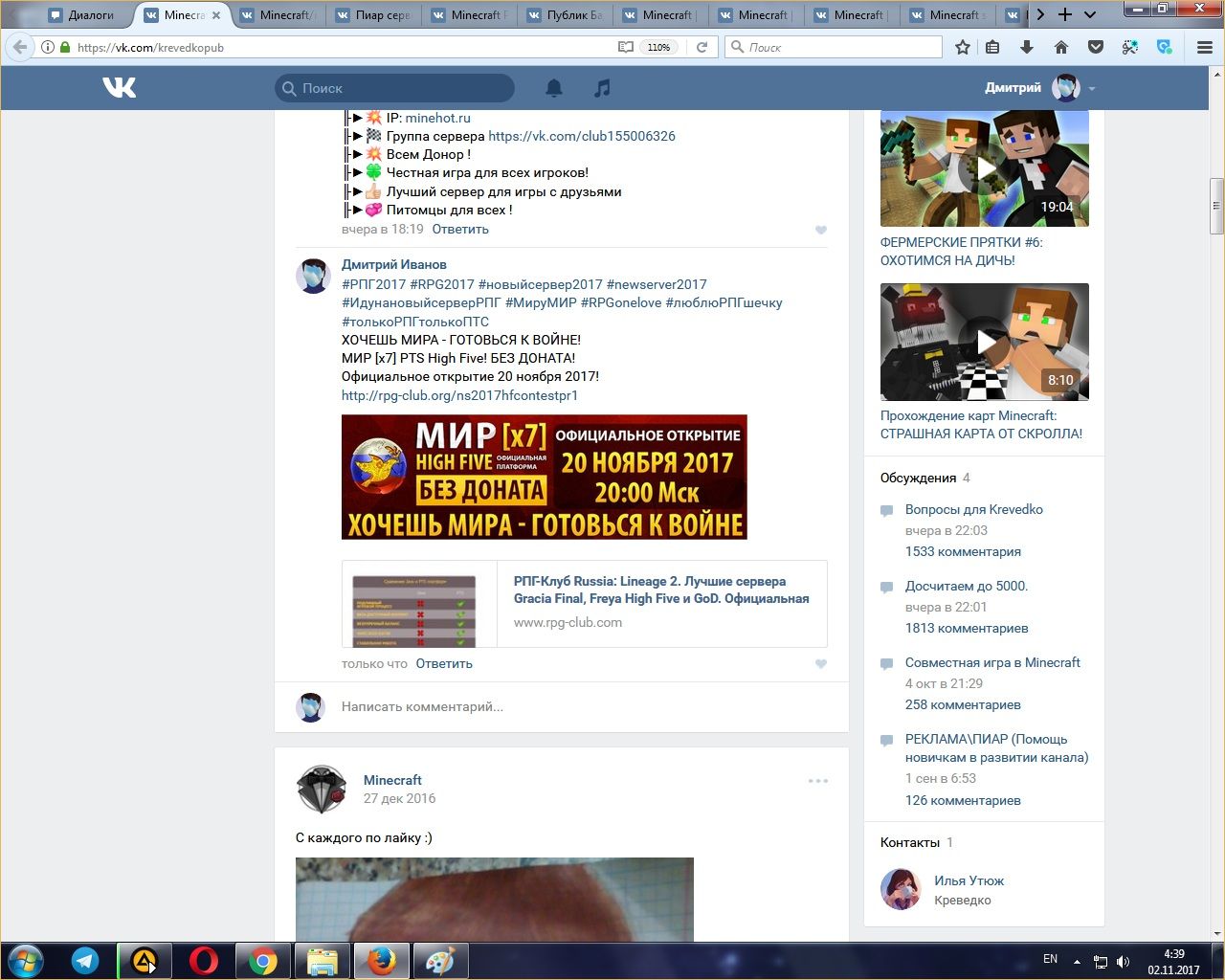Open Досчитаем до 5000 discussion

pos(967,586)
